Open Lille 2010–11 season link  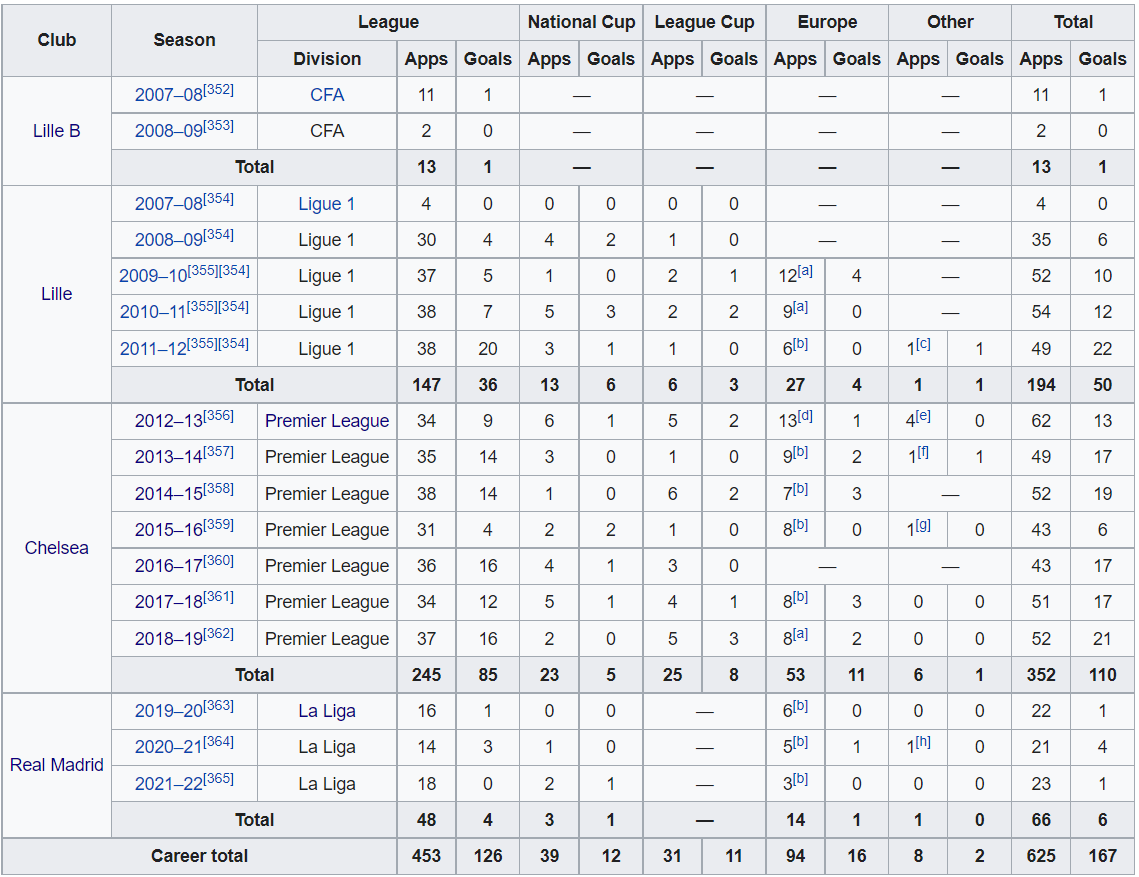pyautogui.click(x=153, y=312)
